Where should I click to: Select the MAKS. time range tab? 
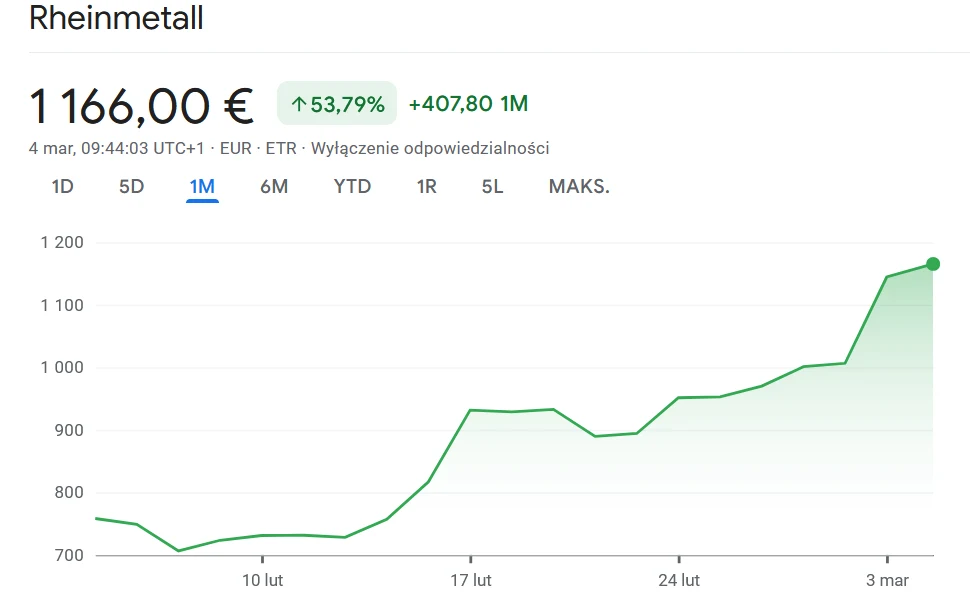[x=578, y=186]
